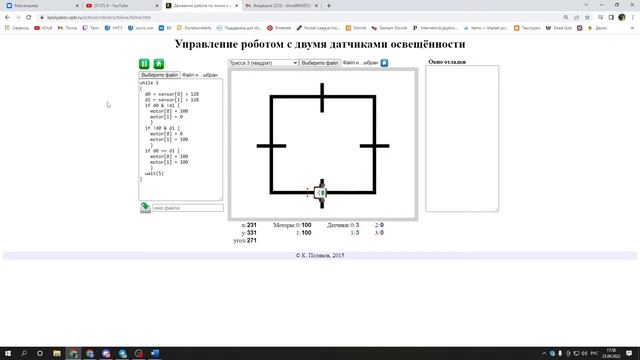
Task: Open the browser extensions icon
Action: pyautogui.click(x=600, y=18)
